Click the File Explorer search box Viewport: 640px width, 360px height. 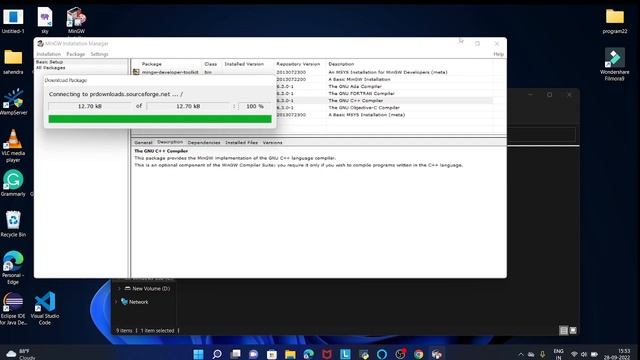[541, 134]
